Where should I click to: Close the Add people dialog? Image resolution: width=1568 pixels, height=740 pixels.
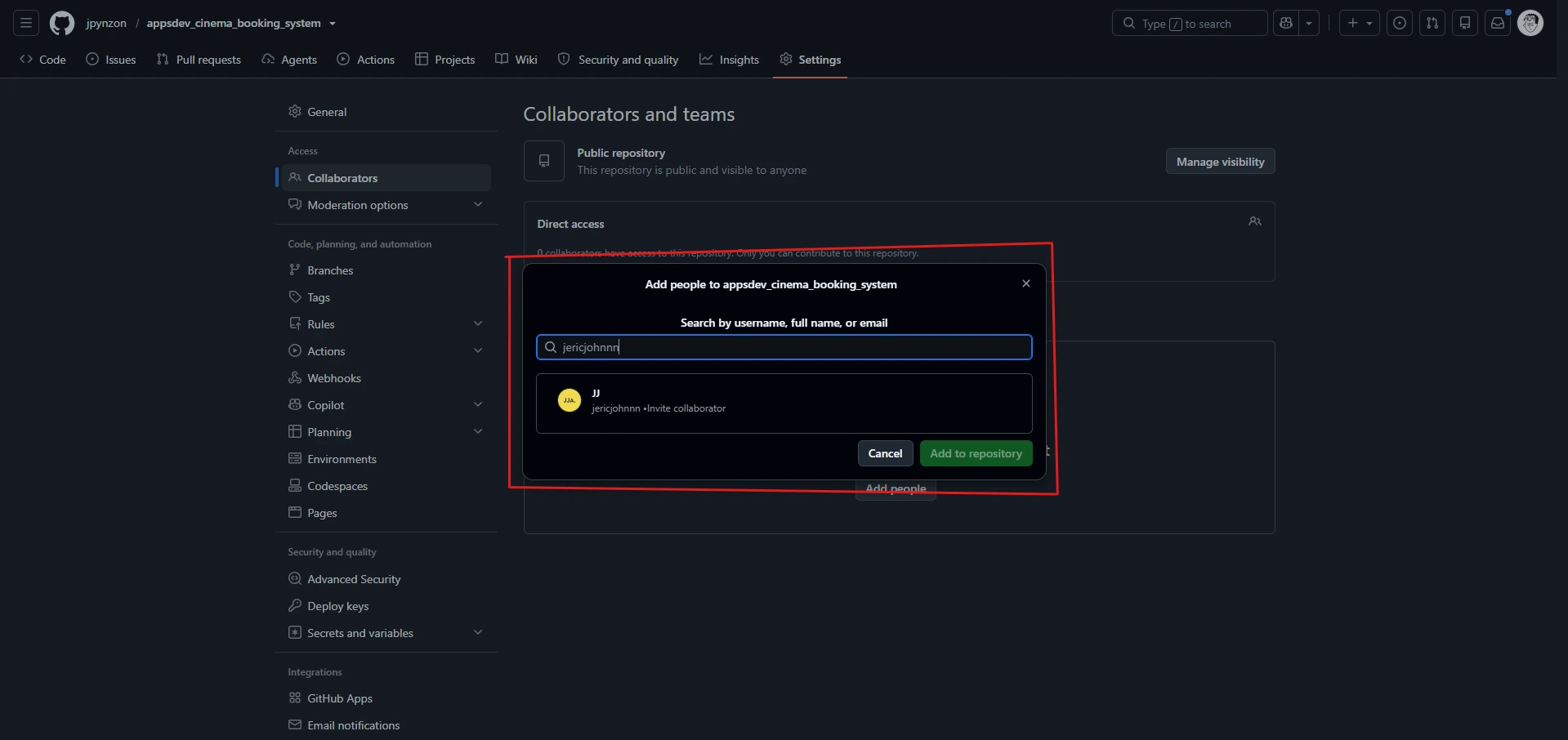tap(1026, 283)
